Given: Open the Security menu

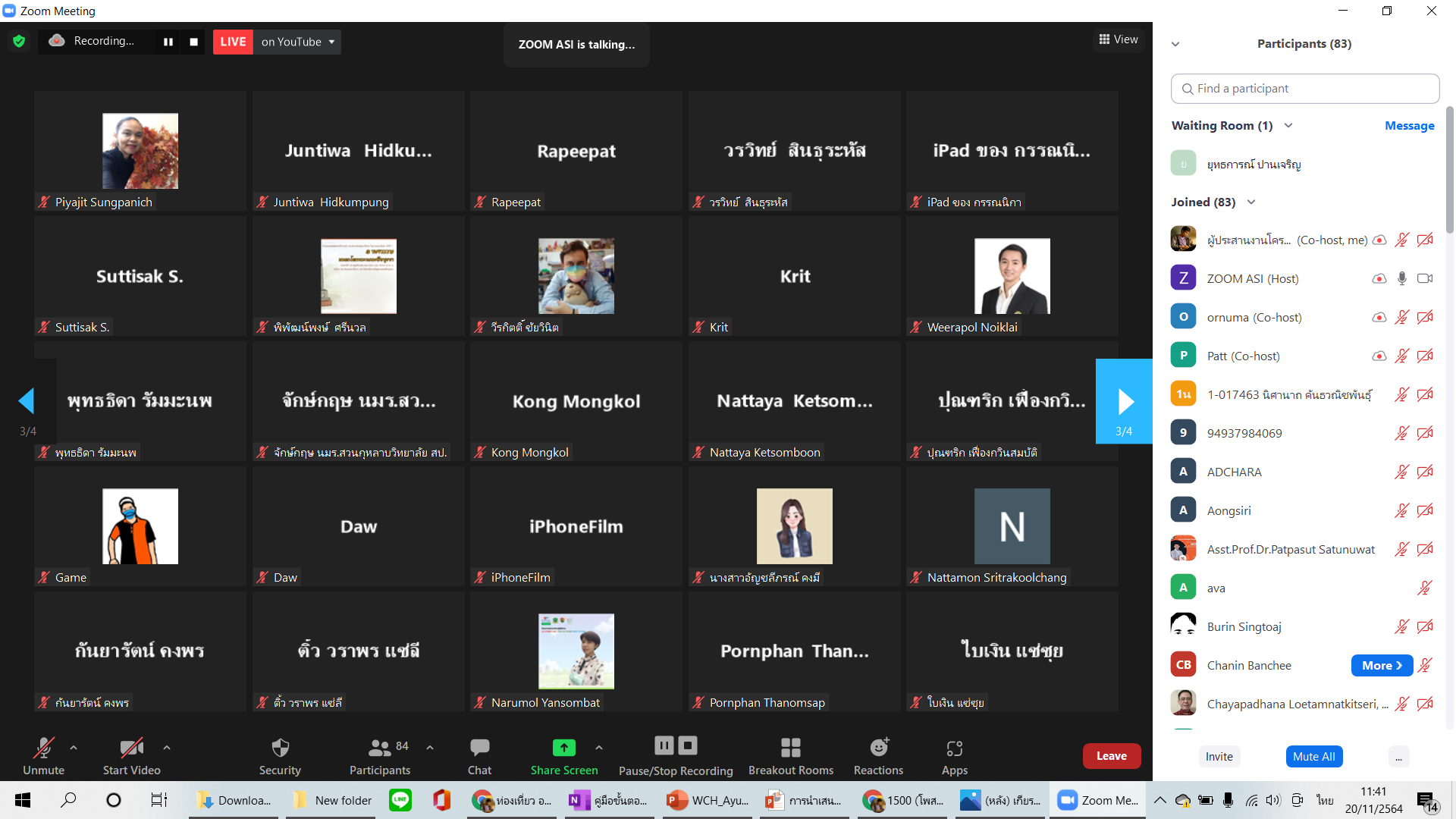Looking at the screenshot, I should pyautogui.click(x=281, y=756).
